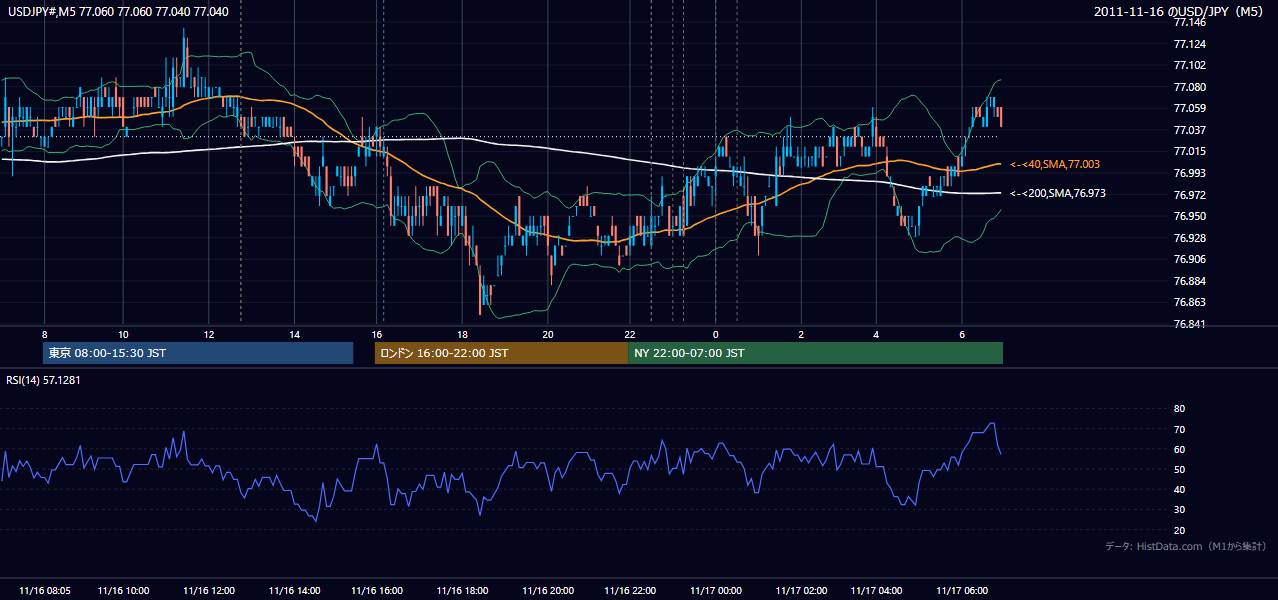Click hour label 10 under the price chart
1278x600 pixels.
click(x=123, y=334)
